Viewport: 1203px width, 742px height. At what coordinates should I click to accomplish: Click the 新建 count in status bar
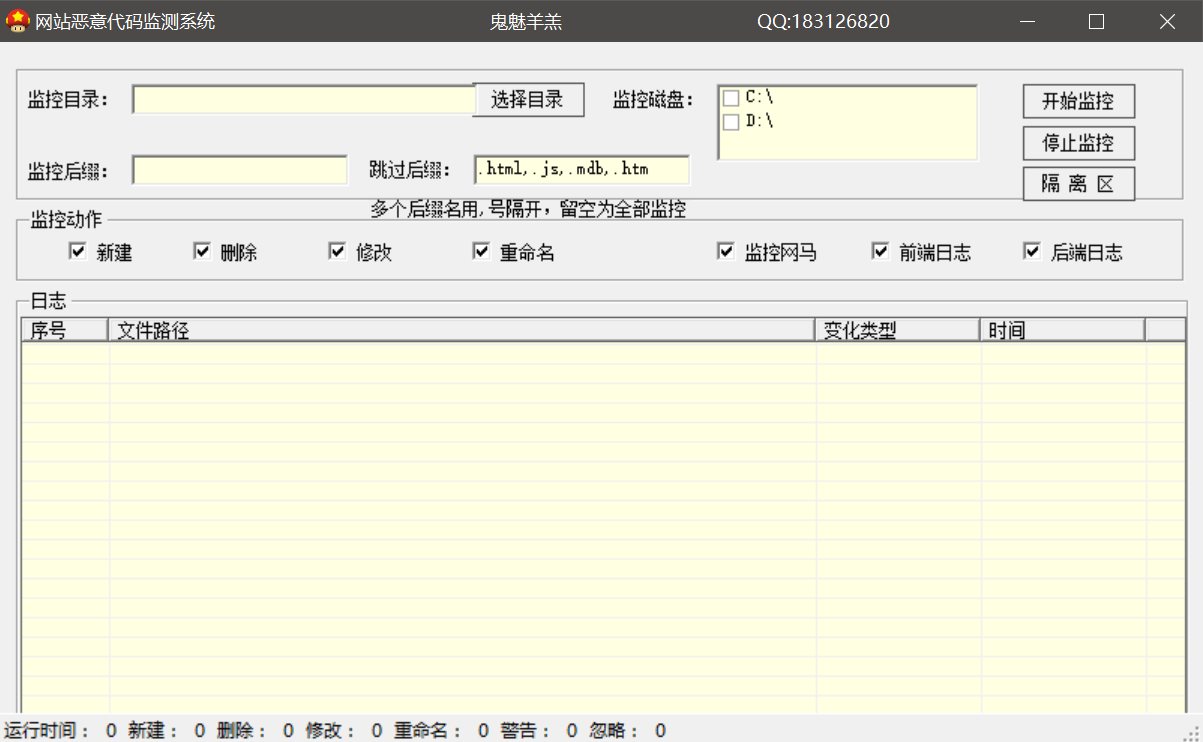tap(166, 731)
